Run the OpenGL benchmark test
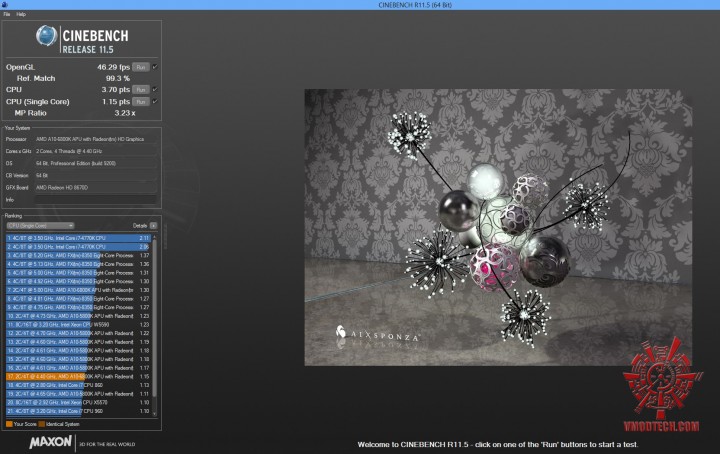The width and height of the screenshot is (720, 454). 140,66
